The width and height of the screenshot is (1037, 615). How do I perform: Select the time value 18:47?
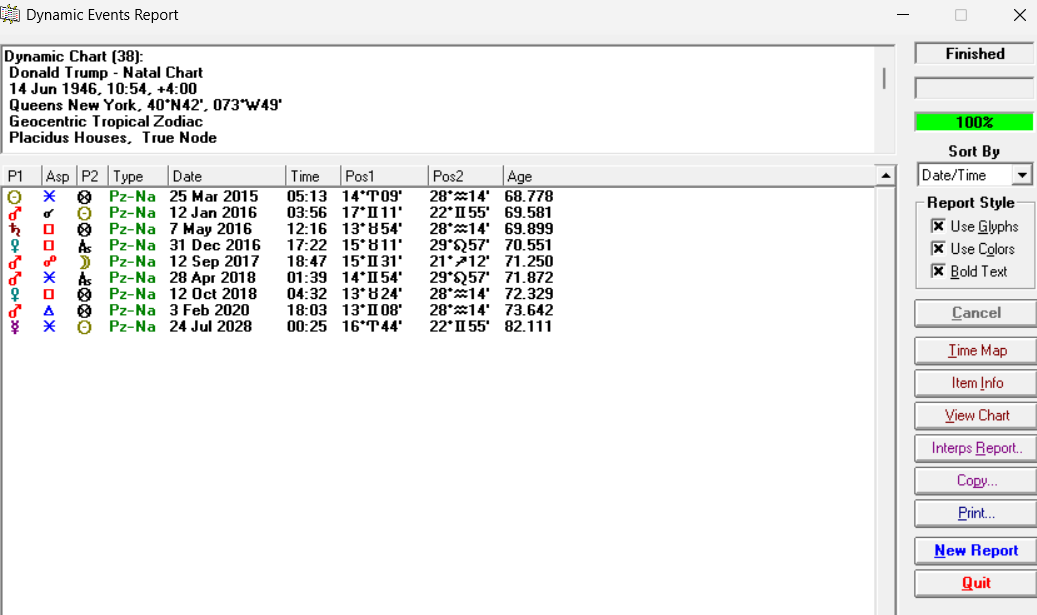306,262
